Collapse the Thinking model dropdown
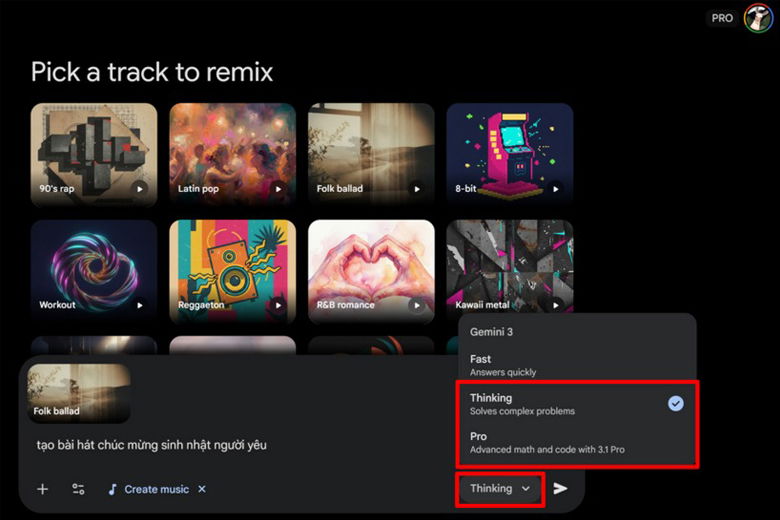The width and height of the screenshot is (780, 520). pos(501,489)
